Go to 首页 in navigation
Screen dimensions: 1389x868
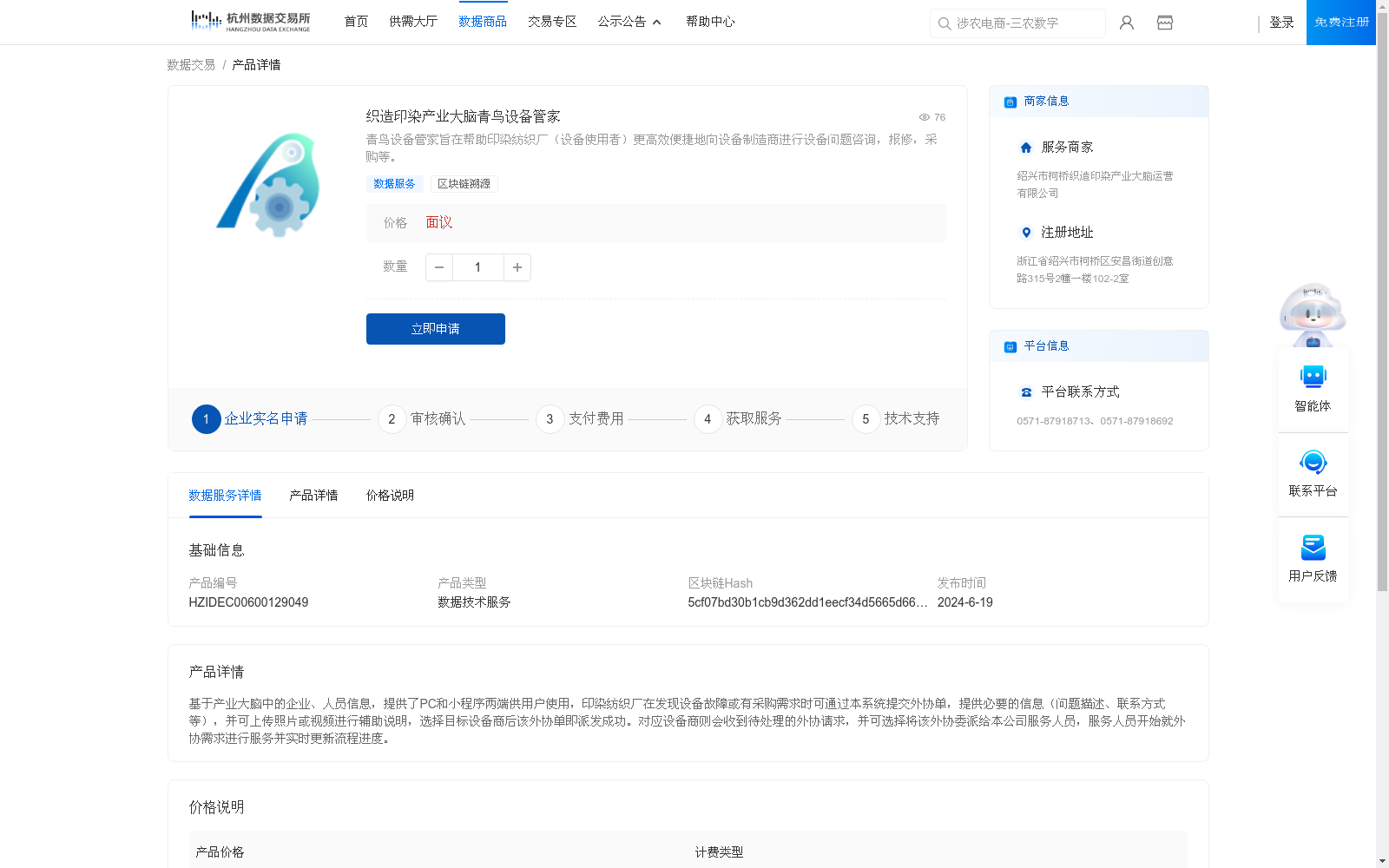pos(356,22)
